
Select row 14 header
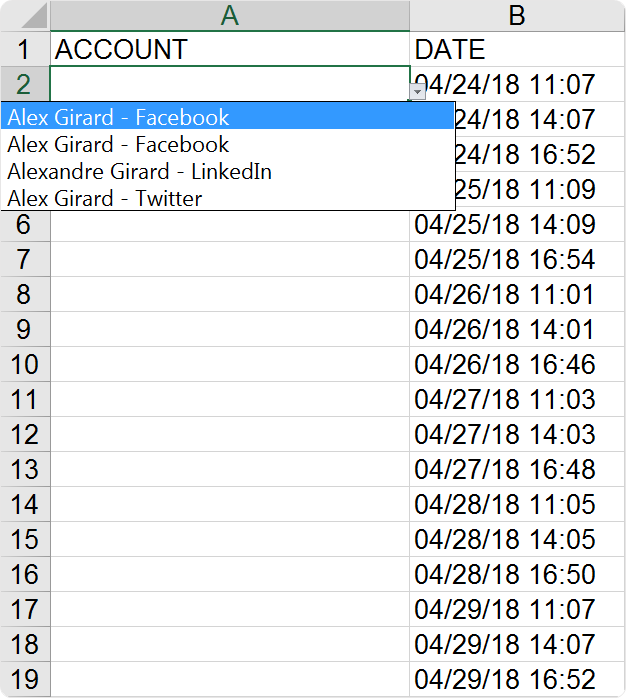pos(25,504)
